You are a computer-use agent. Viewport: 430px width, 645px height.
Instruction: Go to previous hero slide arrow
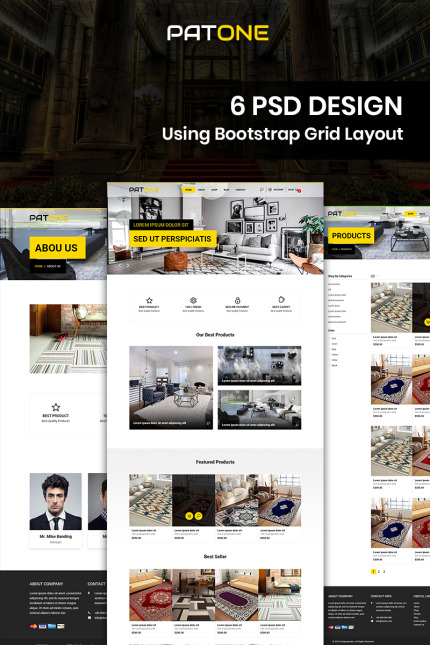tap(120, 265)
